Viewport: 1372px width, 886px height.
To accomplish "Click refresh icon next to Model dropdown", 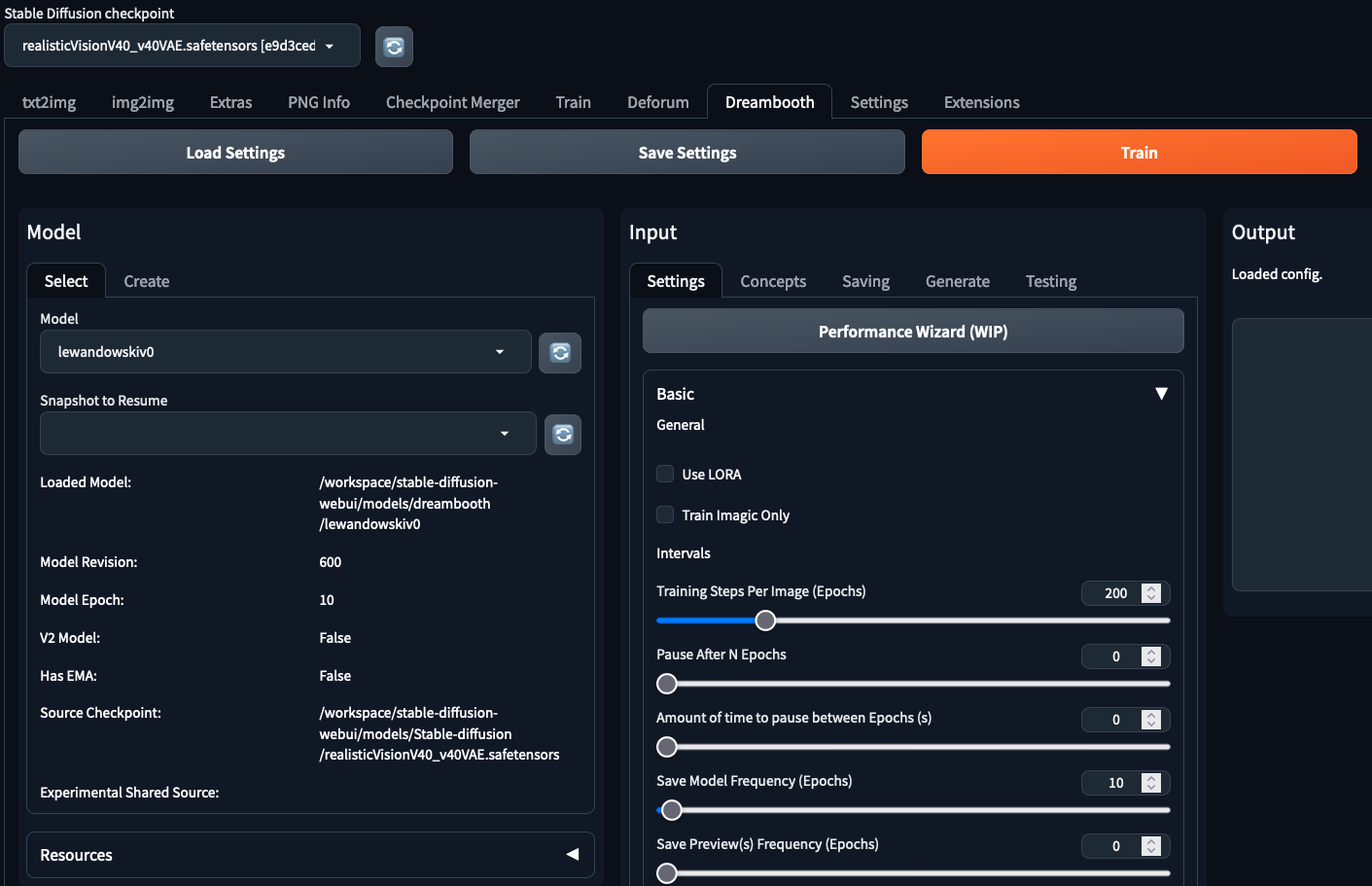I will coord(560,352).
